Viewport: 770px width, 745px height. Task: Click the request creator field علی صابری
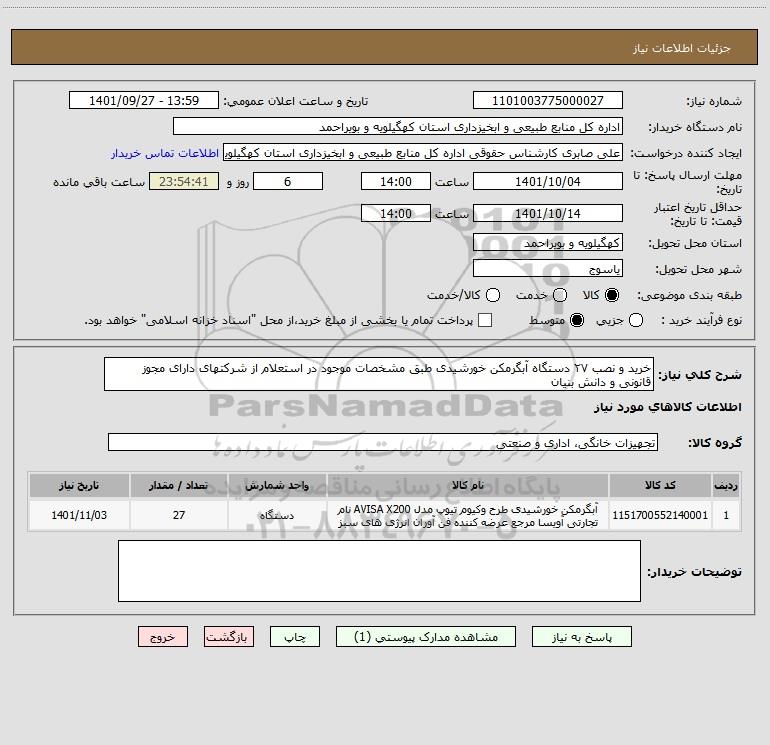click(423, 153)
